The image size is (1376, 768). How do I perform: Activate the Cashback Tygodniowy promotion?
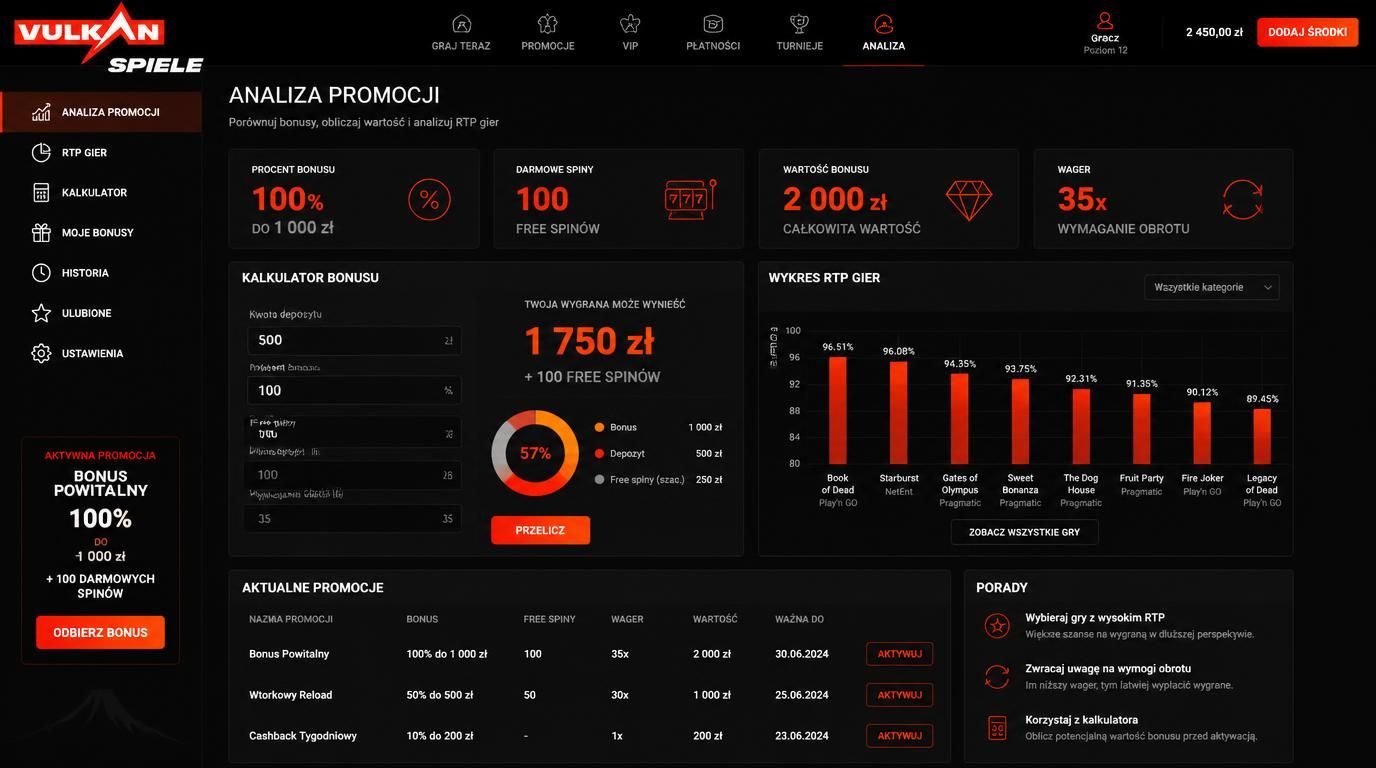tap(899, 736)
